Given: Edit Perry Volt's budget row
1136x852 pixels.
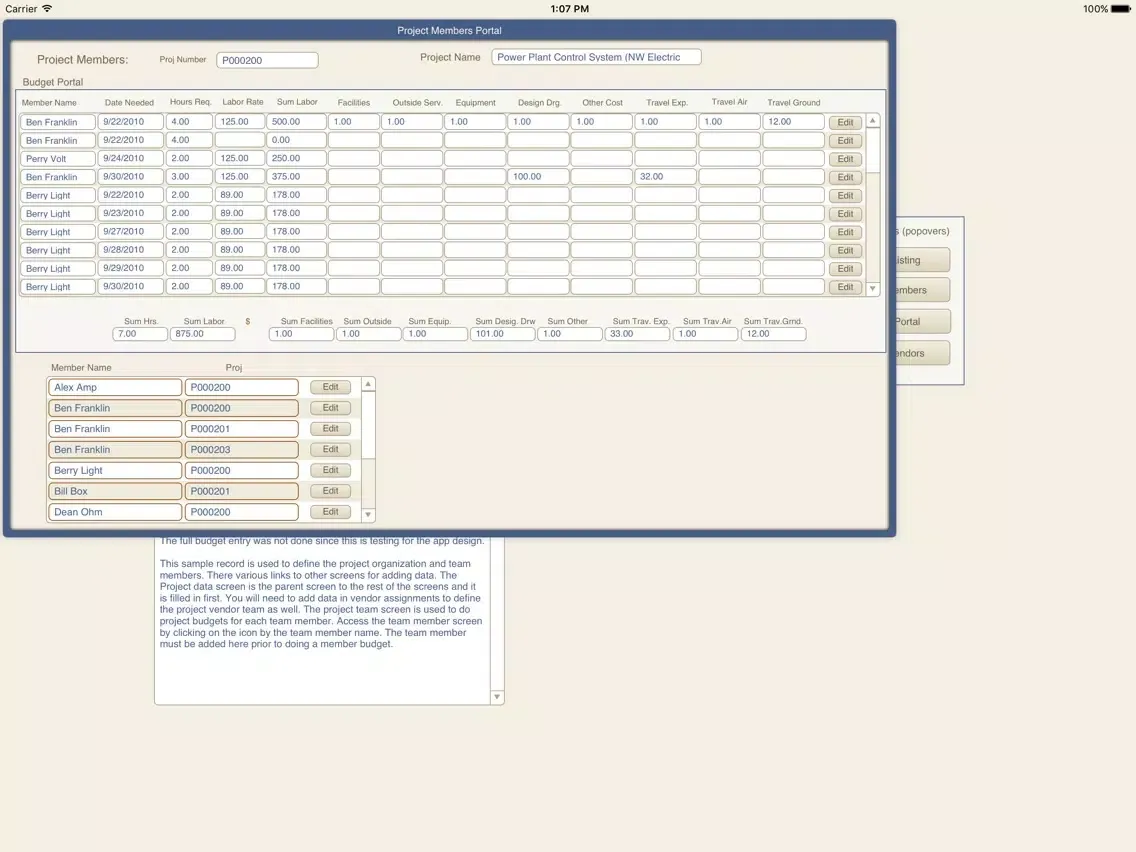Looking at the screenshot, I should tap(845, 159).
